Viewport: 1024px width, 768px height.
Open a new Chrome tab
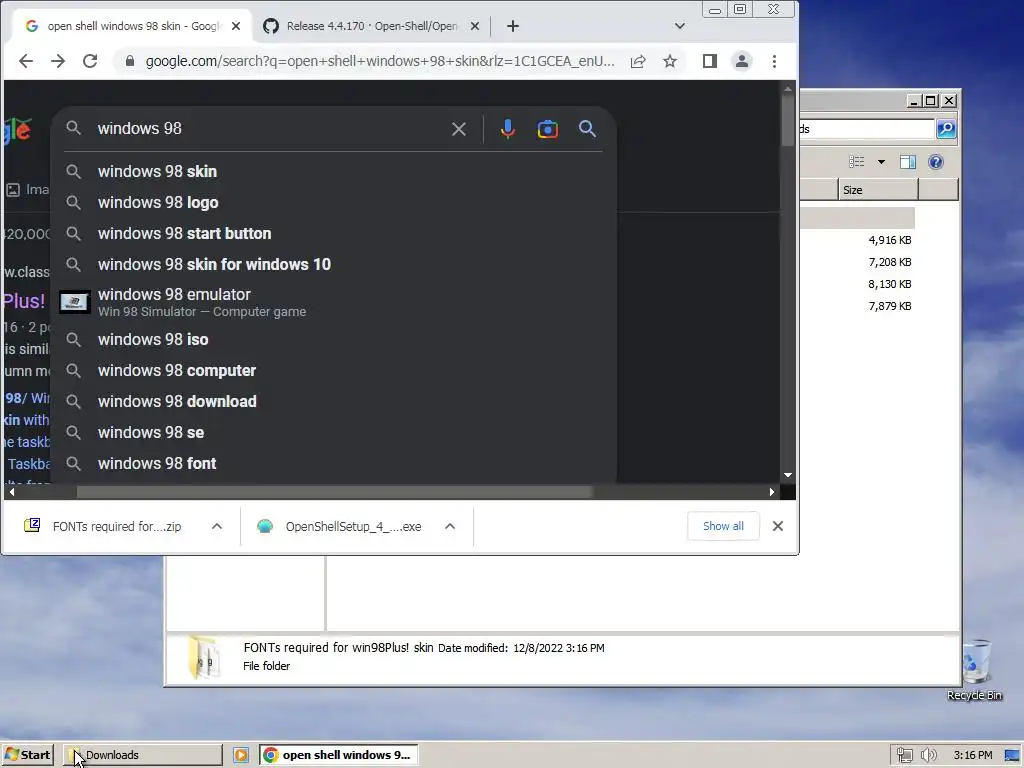513,26
